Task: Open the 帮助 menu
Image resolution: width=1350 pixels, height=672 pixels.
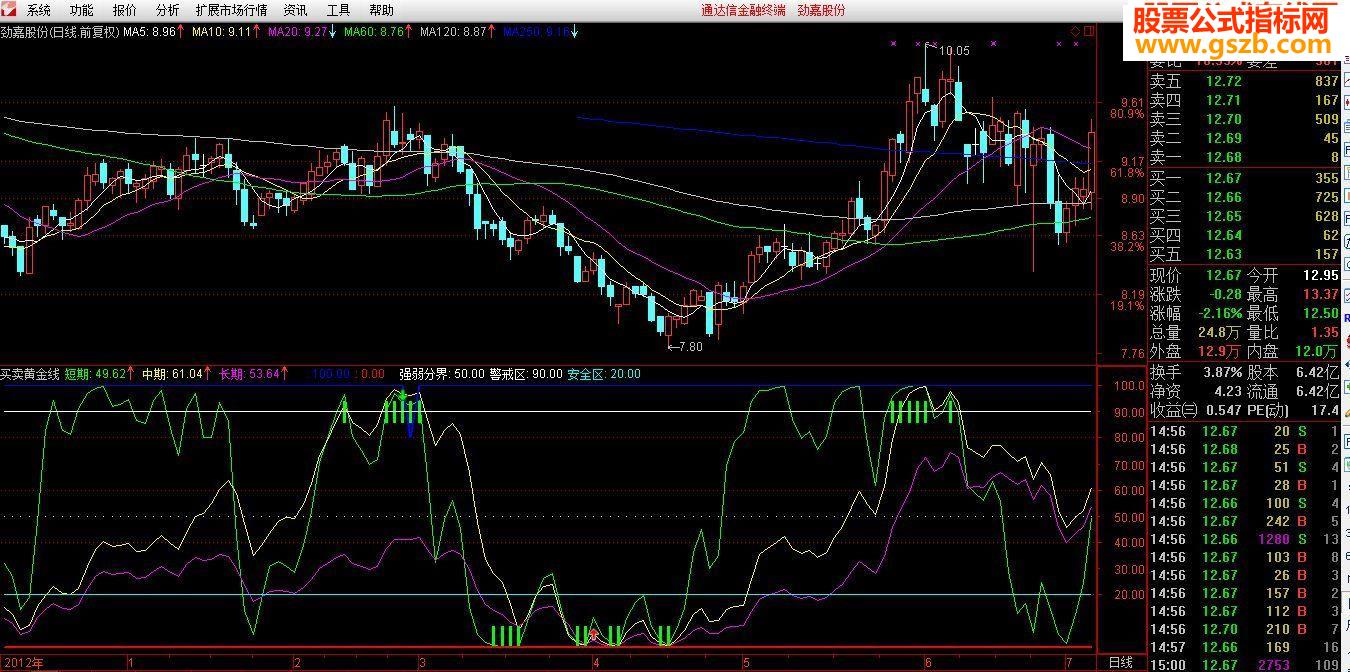Action: (381, 10)
